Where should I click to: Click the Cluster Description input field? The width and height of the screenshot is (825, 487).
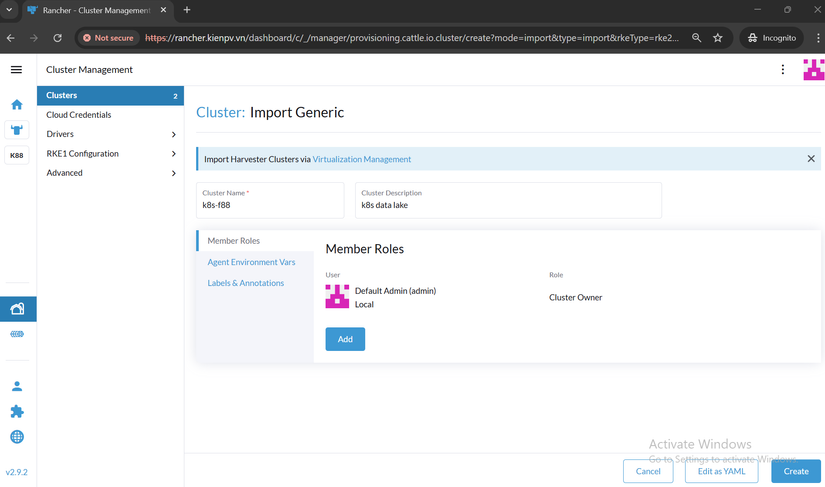508,200
